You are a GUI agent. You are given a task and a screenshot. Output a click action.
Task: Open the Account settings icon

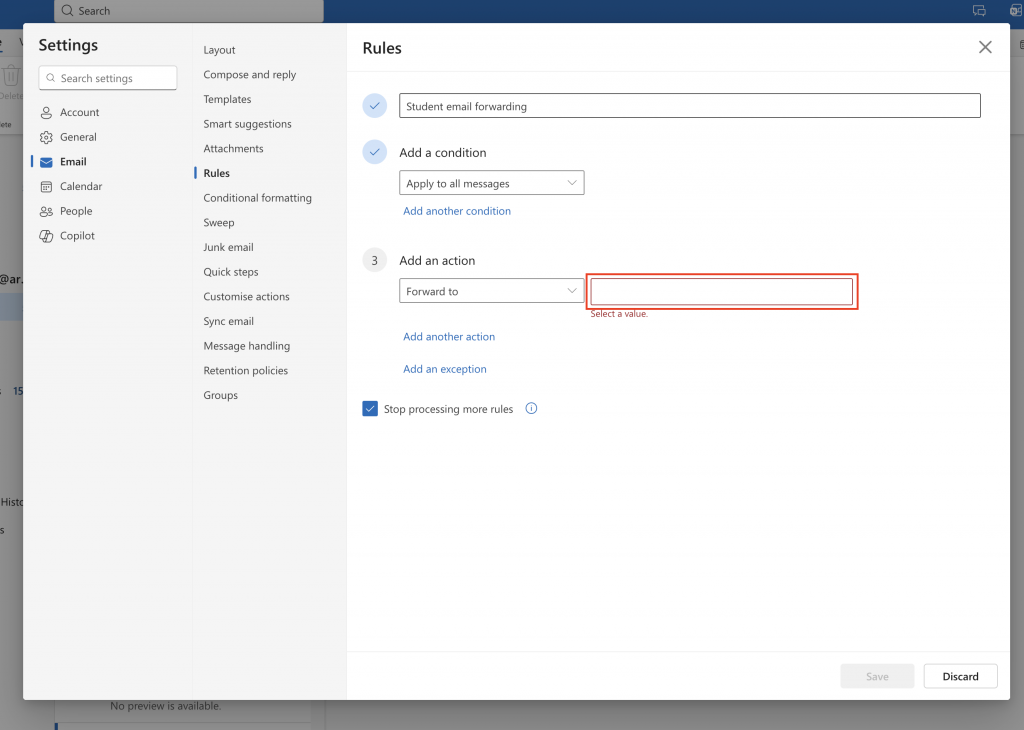tap(48, 112)
